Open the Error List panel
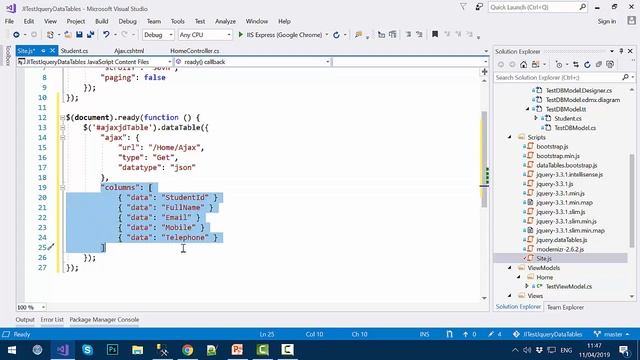 pyautogui.click(x=52, y=320)
